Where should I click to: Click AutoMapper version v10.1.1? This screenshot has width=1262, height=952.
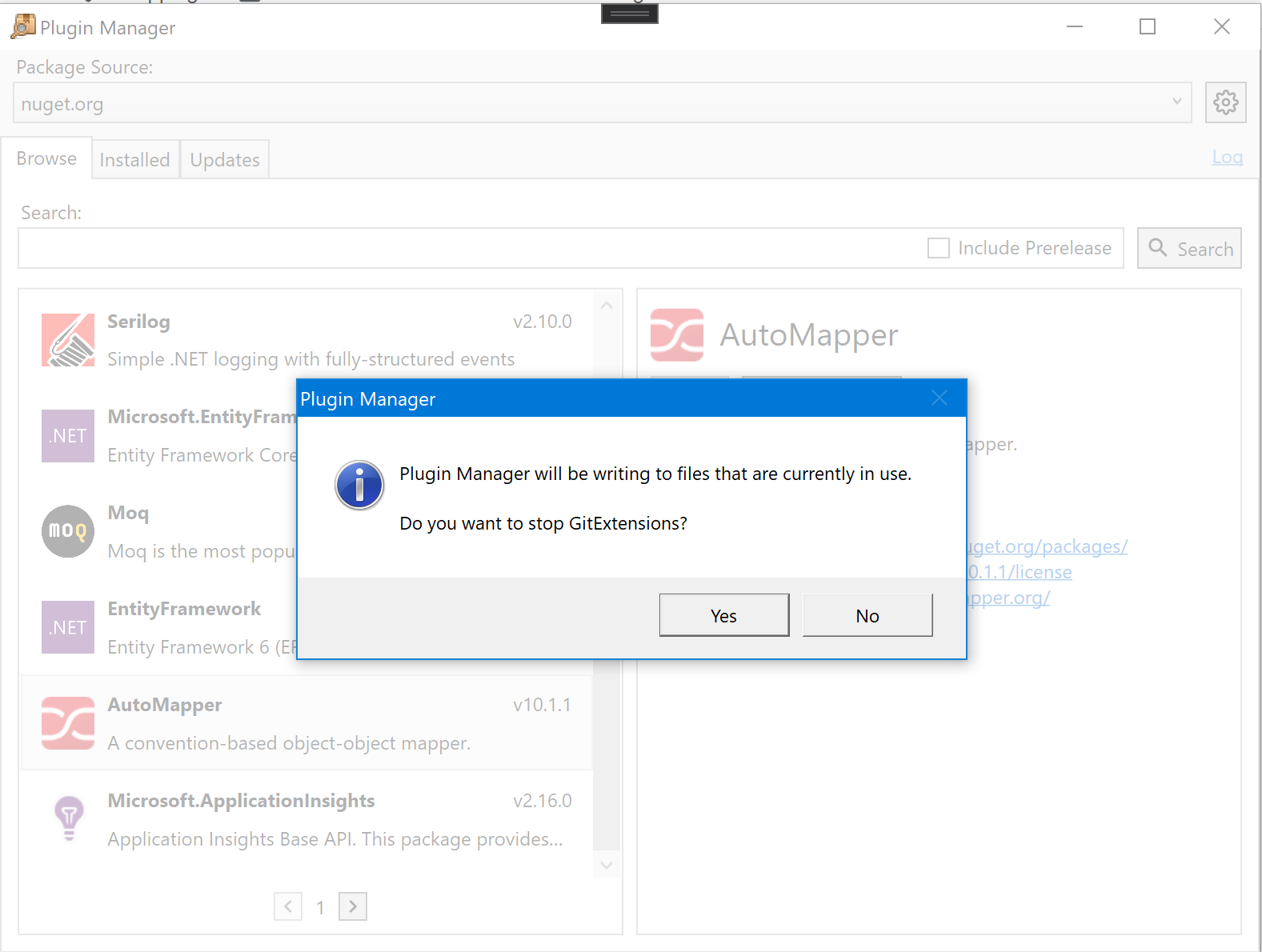click(x=543, y=705)
